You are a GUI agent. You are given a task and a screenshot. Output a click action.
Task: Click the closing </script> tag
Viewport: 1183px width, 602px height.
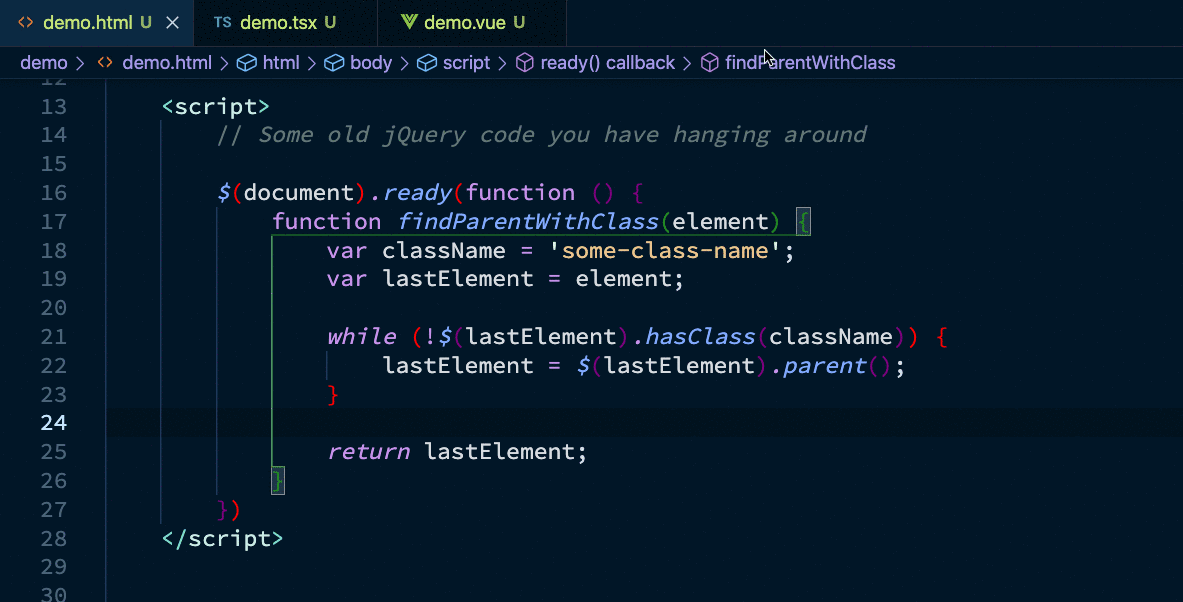tap(223, 539)
